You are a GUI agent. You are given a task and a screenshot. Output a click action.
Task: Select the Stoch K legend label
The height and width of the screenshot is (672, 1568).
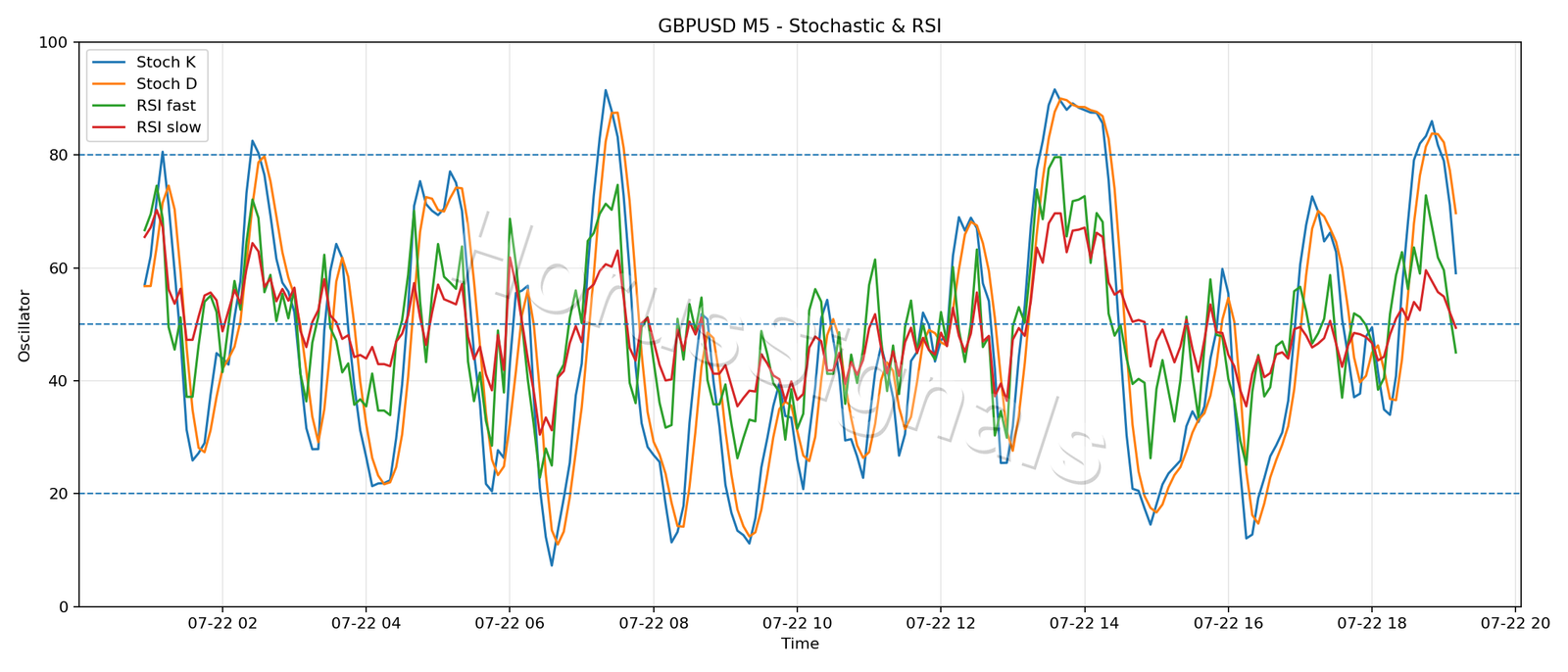point(166,62)
